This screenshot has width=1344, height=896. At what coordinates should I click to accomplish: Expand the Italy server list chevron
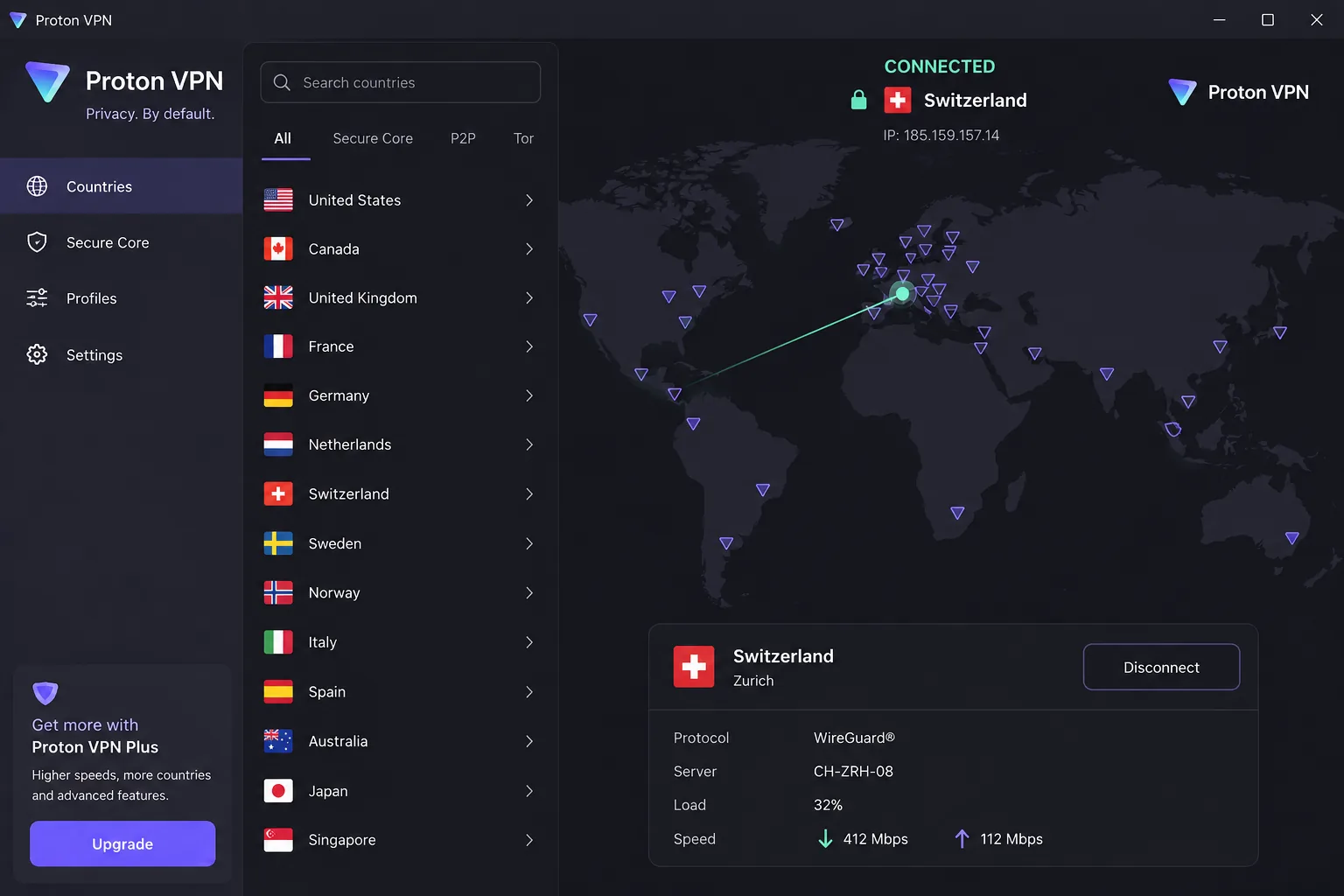pos(529,642)
